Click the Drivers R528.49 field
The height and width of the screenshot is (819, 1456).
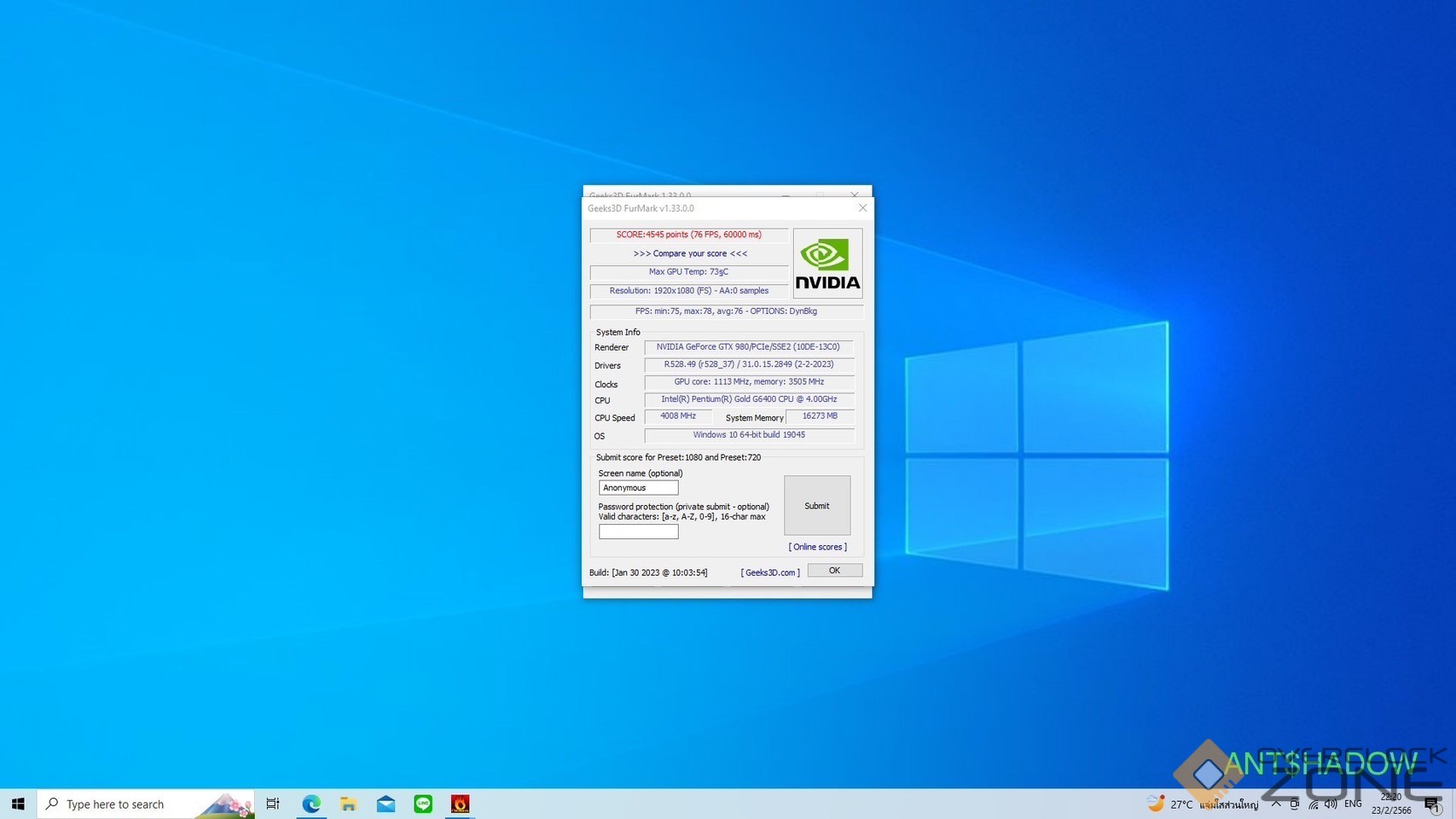tap(749, 364)
